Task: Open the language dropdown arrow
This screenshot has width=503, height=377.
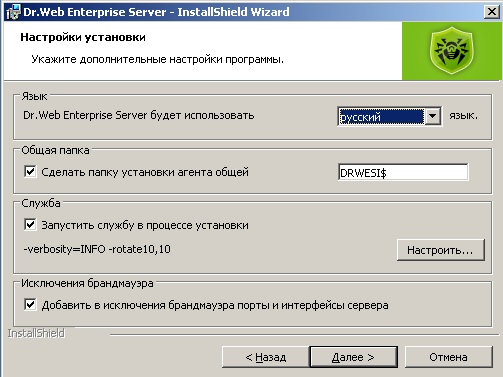Action: (x=432, y=116)
